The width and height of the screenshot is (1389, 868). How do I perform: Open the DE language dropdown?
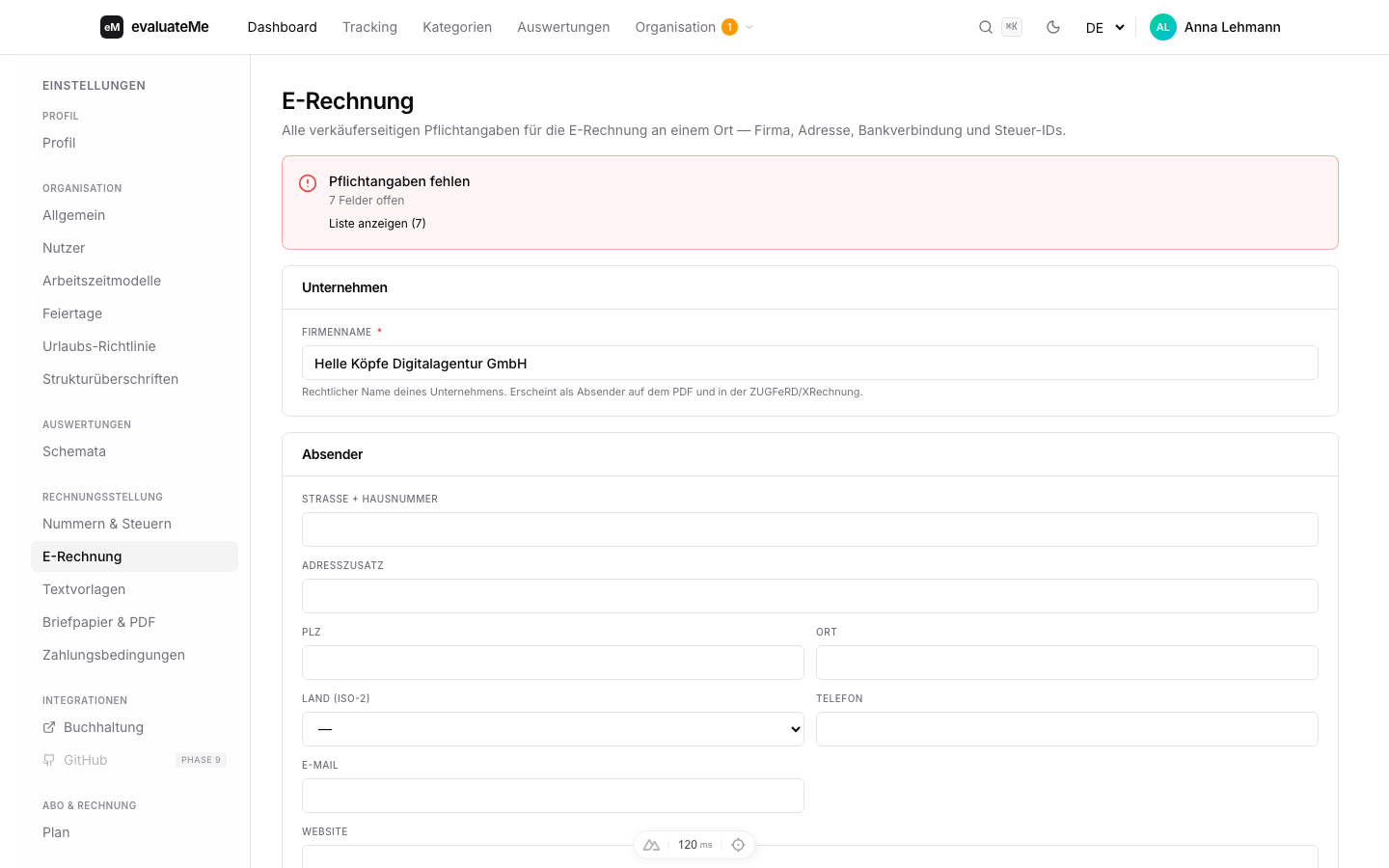point(1105,27)
